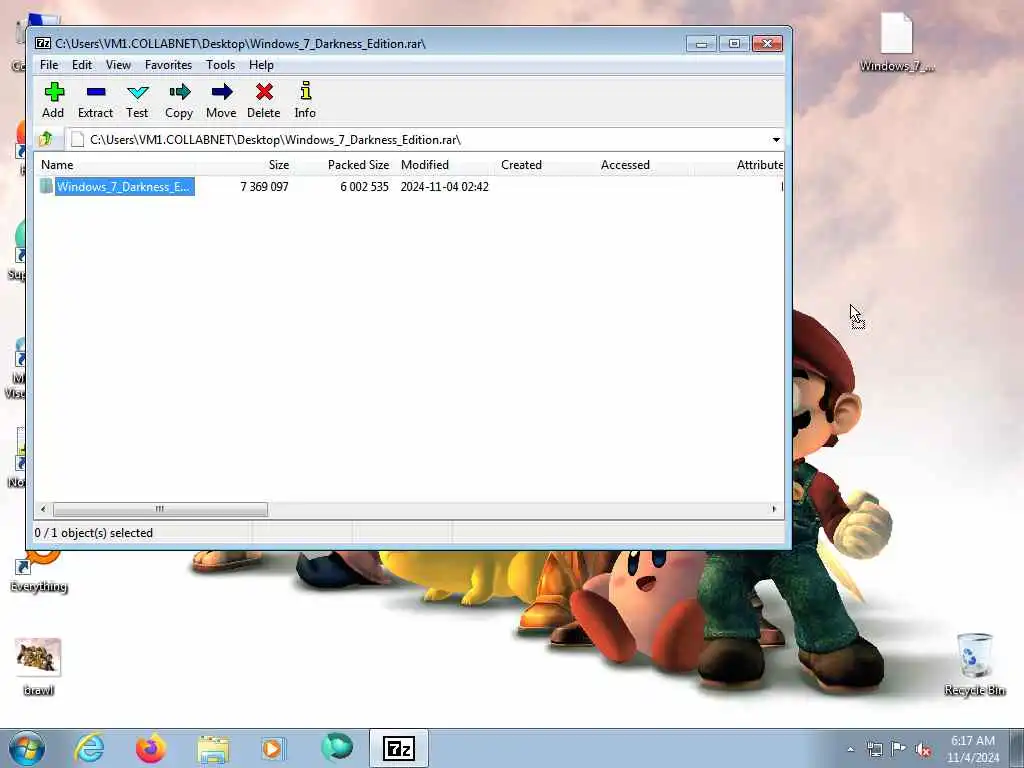
Task: Click the packed size 6 002 535
Action: (364, 187)
